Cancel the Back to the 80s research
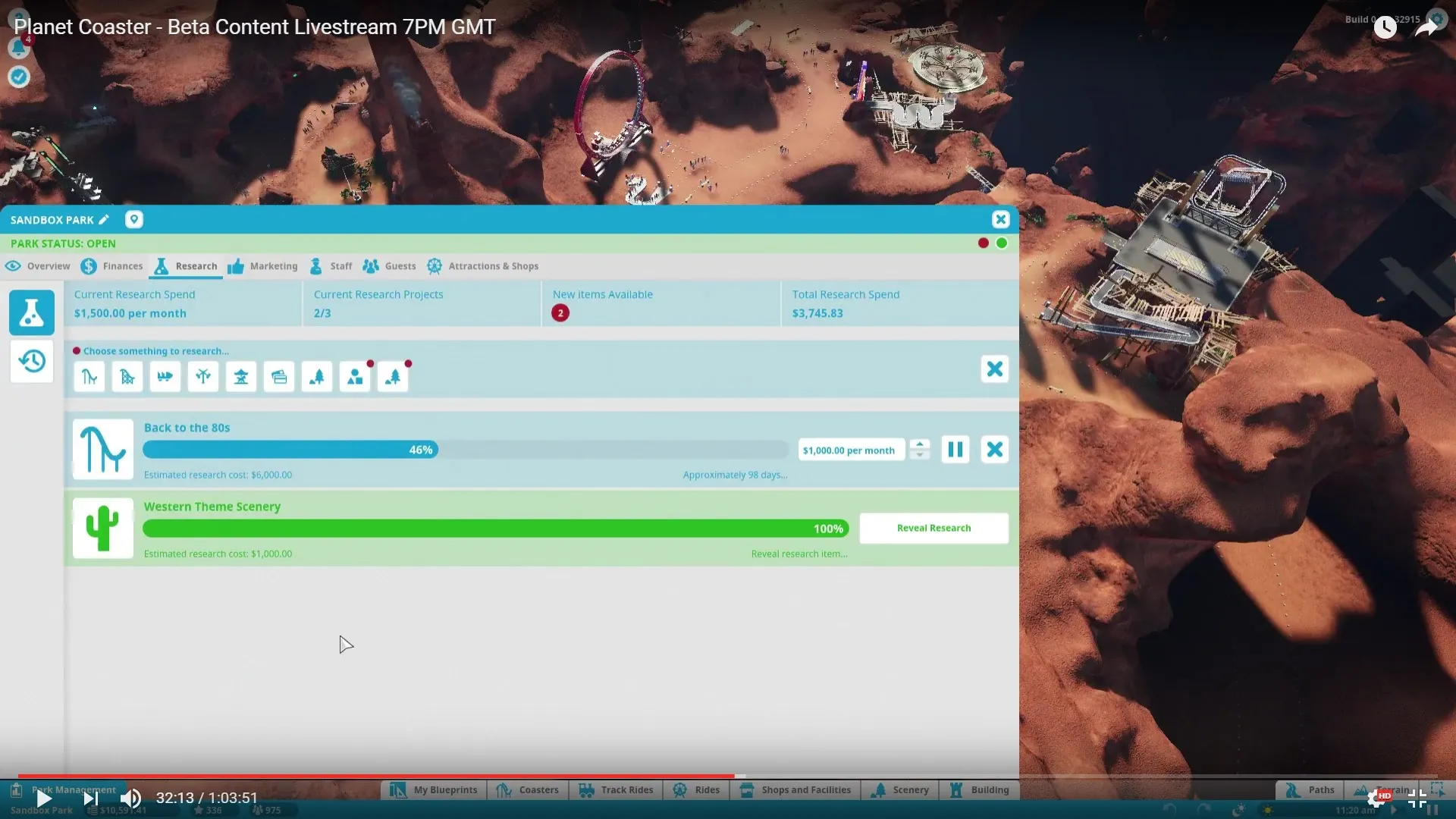This screenshot has height=819, width=1456. click(994, 450)
